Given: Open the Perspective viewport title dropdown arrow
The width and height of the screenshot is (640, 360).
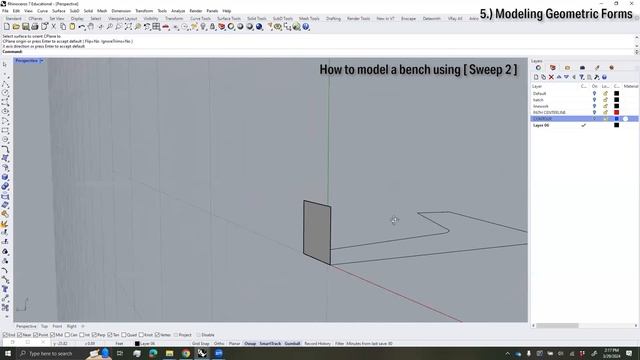Looking at the screenshot, I should coord(42,61).
